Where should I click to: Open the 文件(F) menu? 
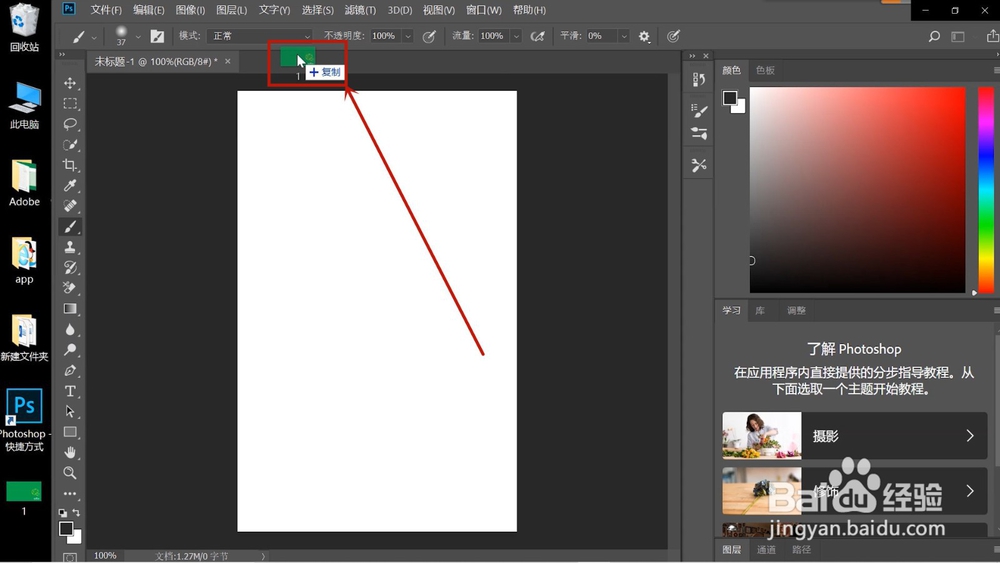click(106, 10)
